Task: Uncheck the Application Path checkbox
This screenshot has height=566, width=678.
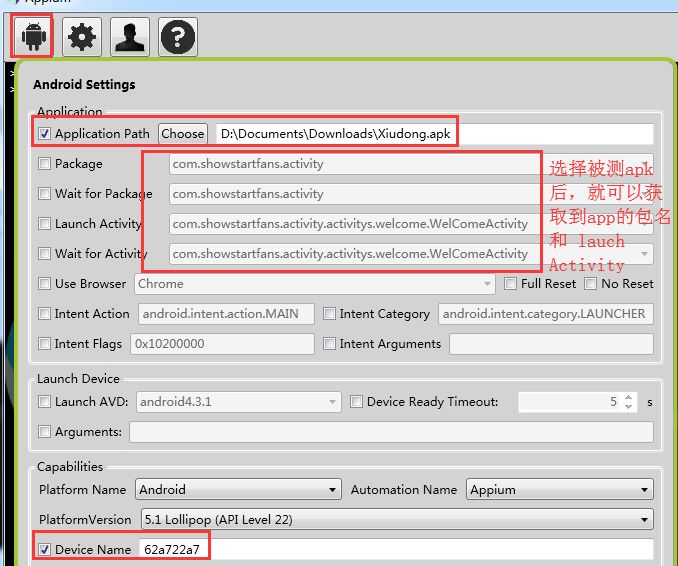Action: click(x=45, y=134)
